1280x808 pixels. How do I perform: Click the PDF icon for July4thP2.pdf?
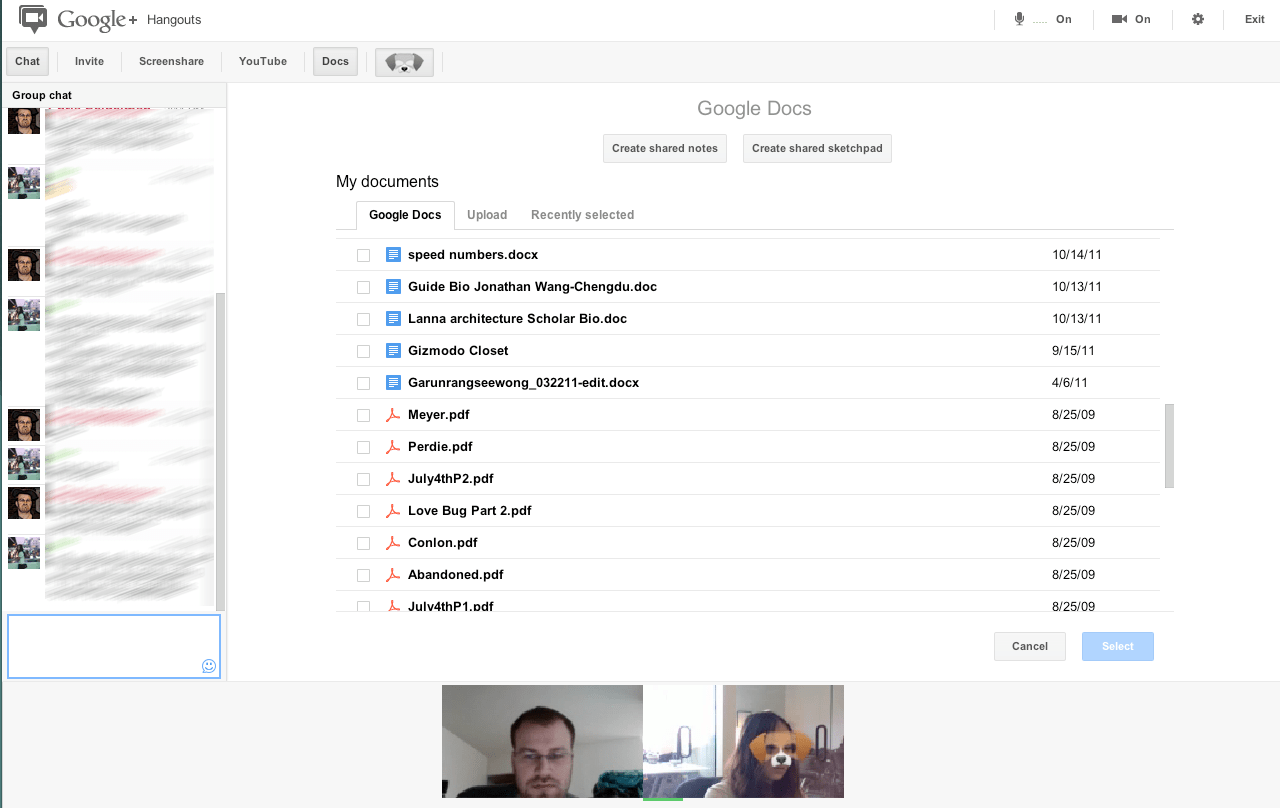click(393, 479)
